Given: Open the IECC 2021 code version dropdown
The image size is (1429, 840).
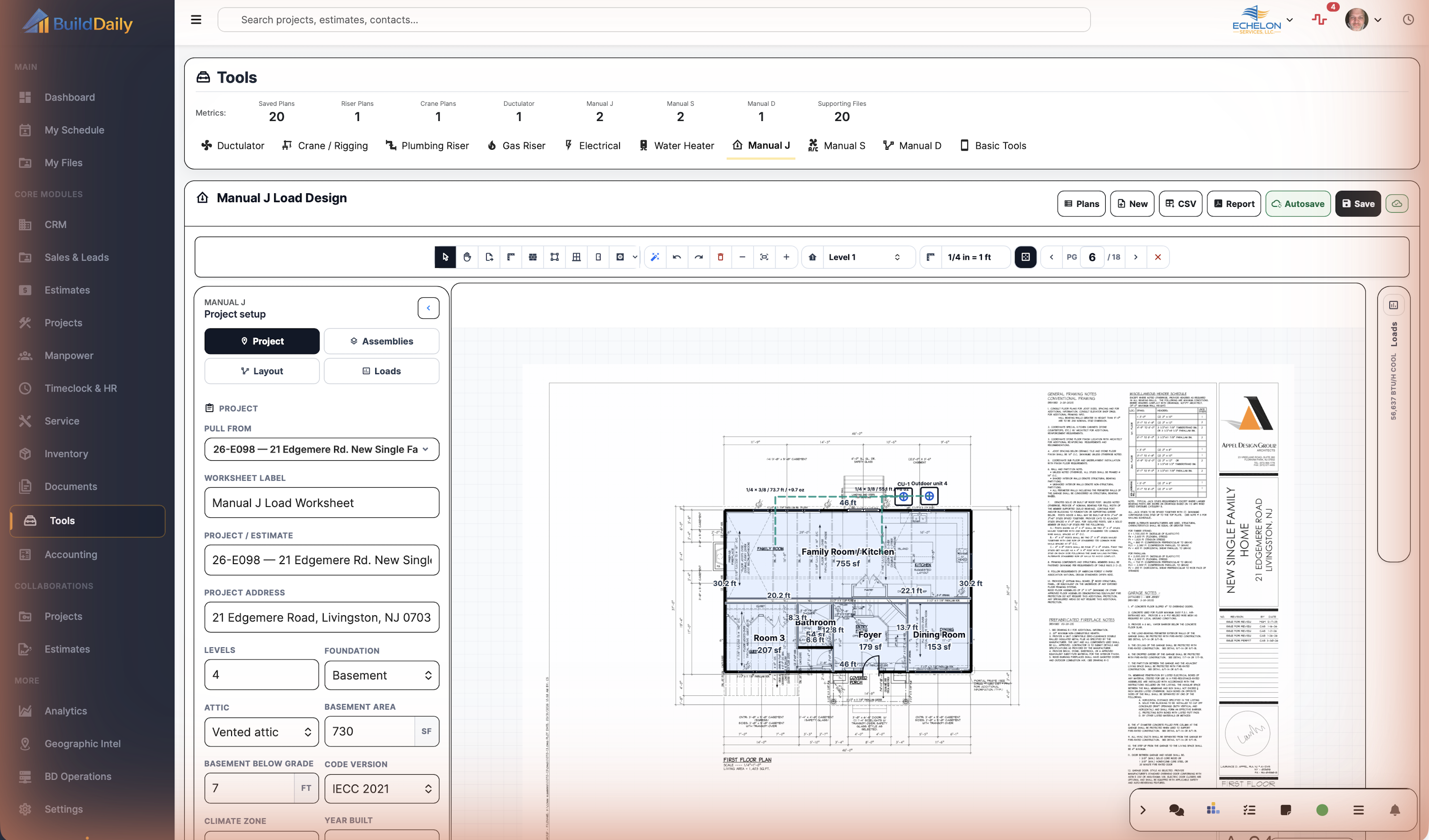Looking at the screenshot, I should coord(382,789).
